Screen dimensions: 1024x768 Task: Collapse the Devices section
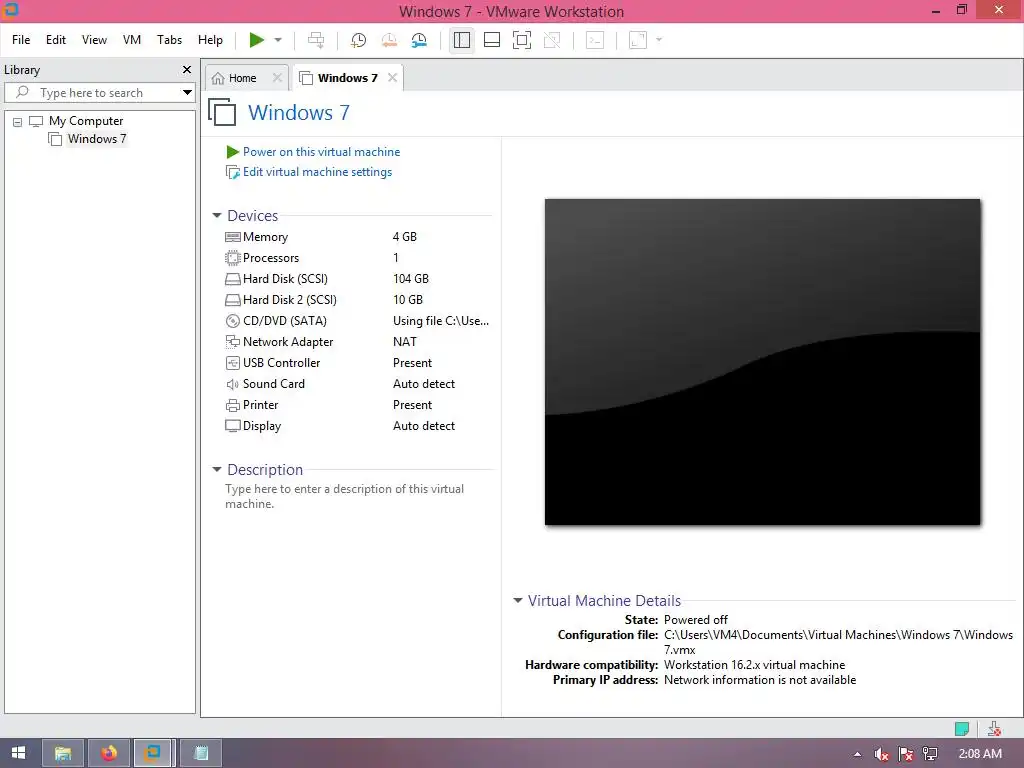tap(217, 216)
